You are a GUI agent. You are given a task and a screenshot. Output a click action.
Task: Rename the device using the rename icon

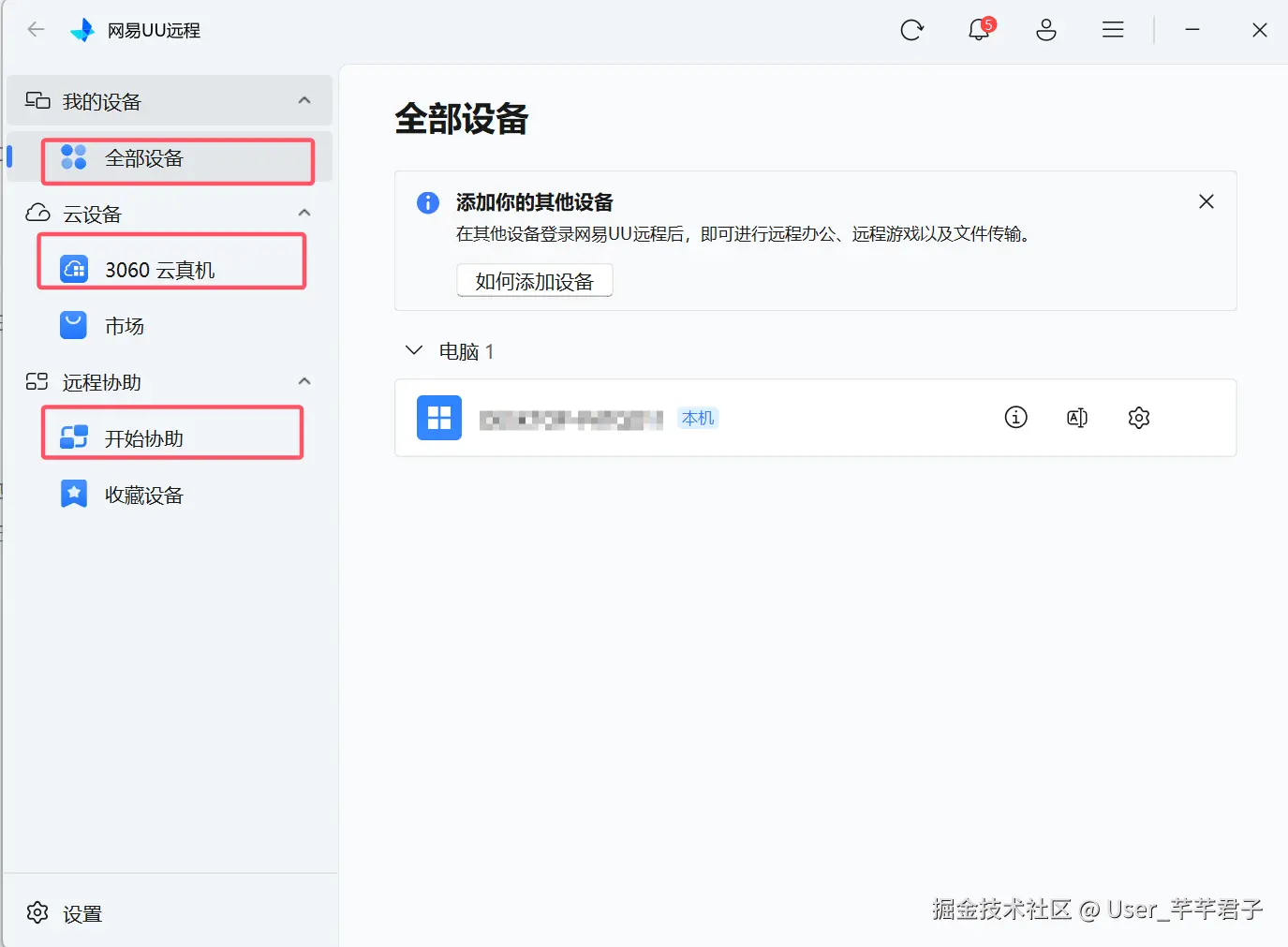coord(1077,418)
